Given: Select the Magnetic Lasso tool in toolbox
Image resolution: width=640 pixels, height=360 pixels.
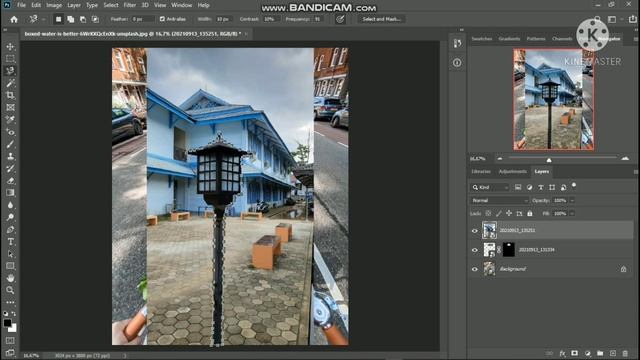Looking at the screenshot, I should pos(10,71).
